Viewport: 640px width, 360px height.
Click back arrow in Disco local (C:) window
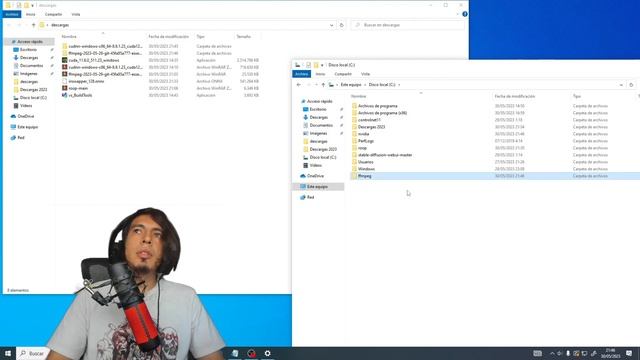[x=298, y=85]
